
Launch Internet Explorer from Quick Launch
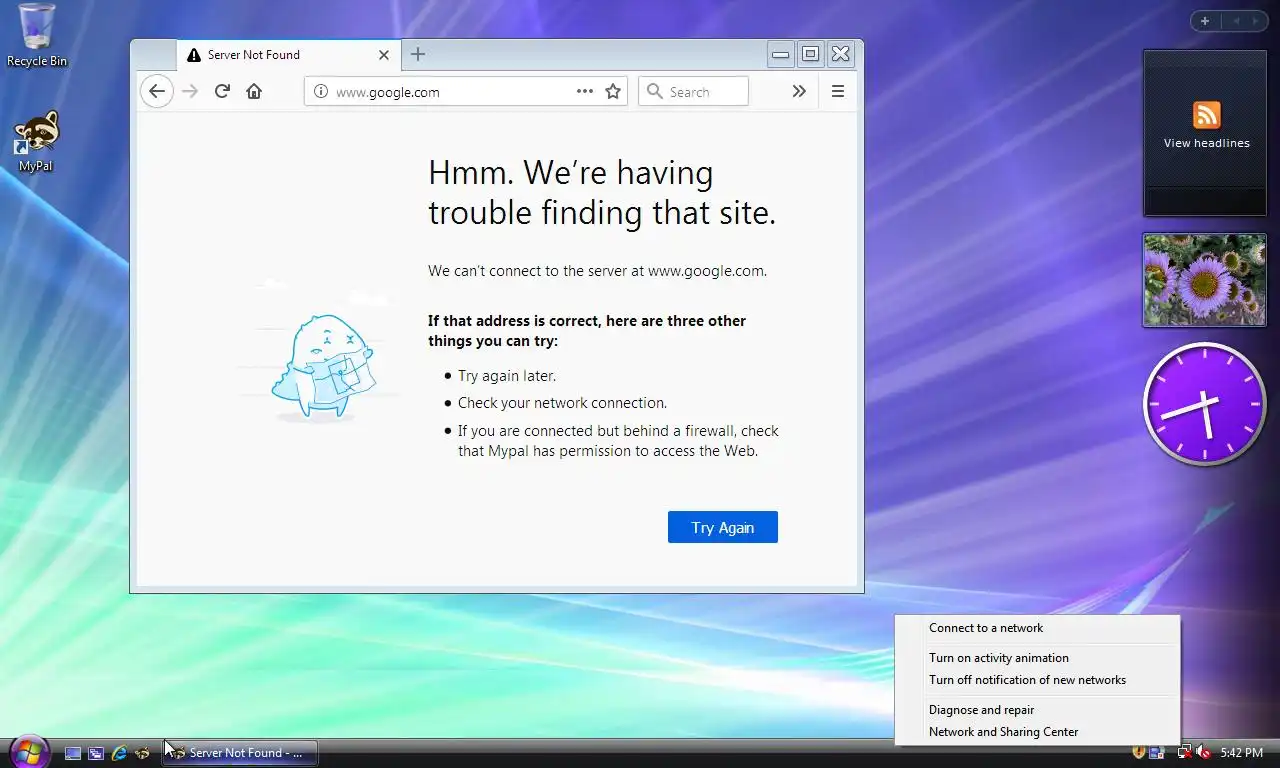(x=119, y=753)
